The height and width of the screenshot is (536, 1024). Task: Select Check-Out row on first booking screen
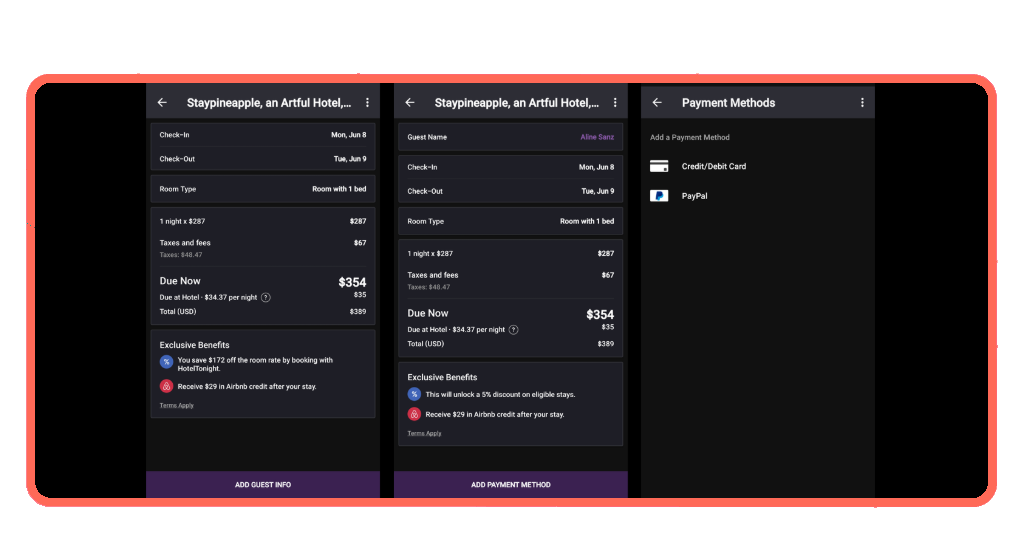(x=263, y=159)
